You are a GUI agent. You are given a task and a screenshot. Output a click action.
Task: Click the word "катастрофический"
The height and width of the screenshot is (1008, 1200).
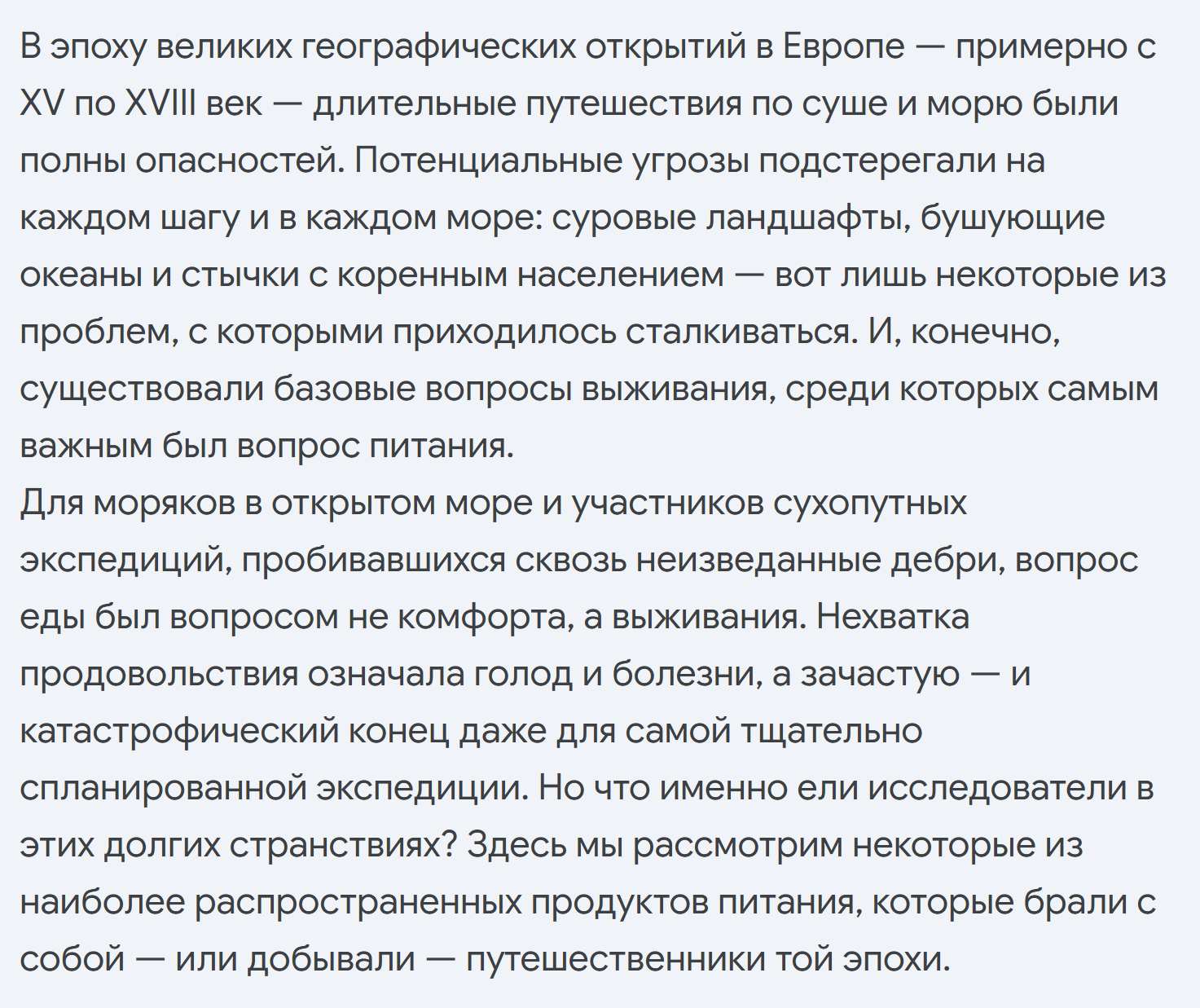178,732
